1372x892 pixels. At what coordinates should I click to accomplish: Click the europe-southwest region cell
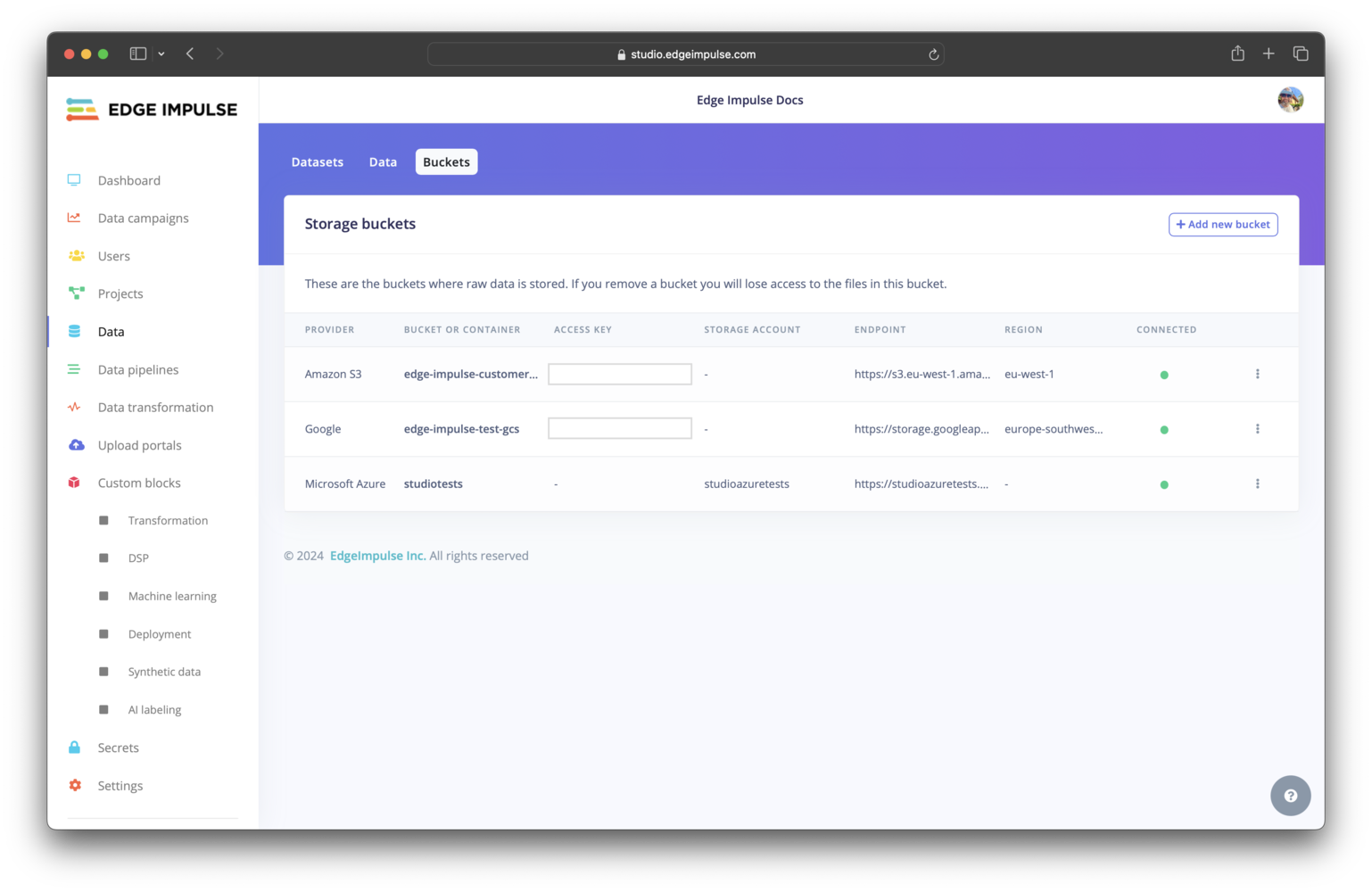pyautogui.click(x=1054, y=429)
